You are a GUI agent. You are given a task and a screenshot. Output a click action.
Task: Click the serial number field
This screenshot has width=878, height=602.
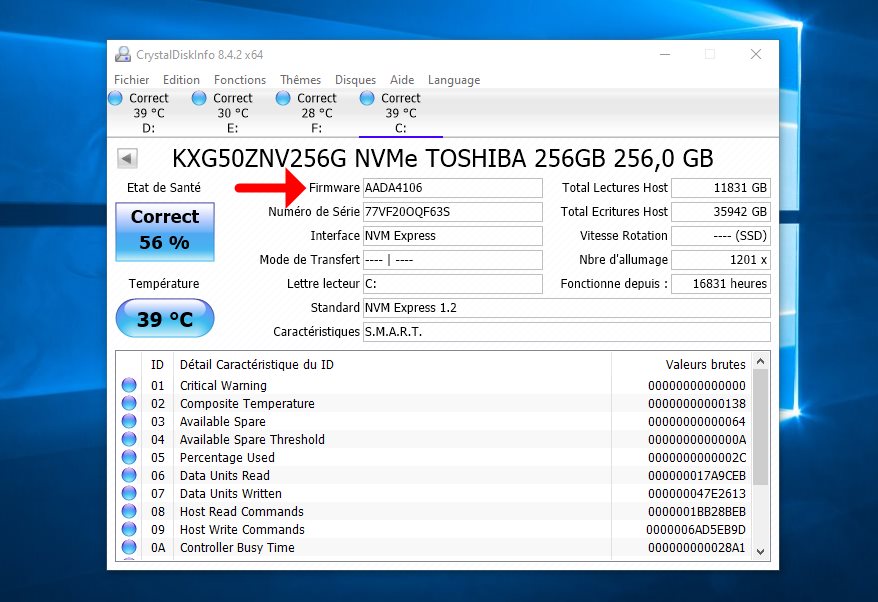coord(452,212)
